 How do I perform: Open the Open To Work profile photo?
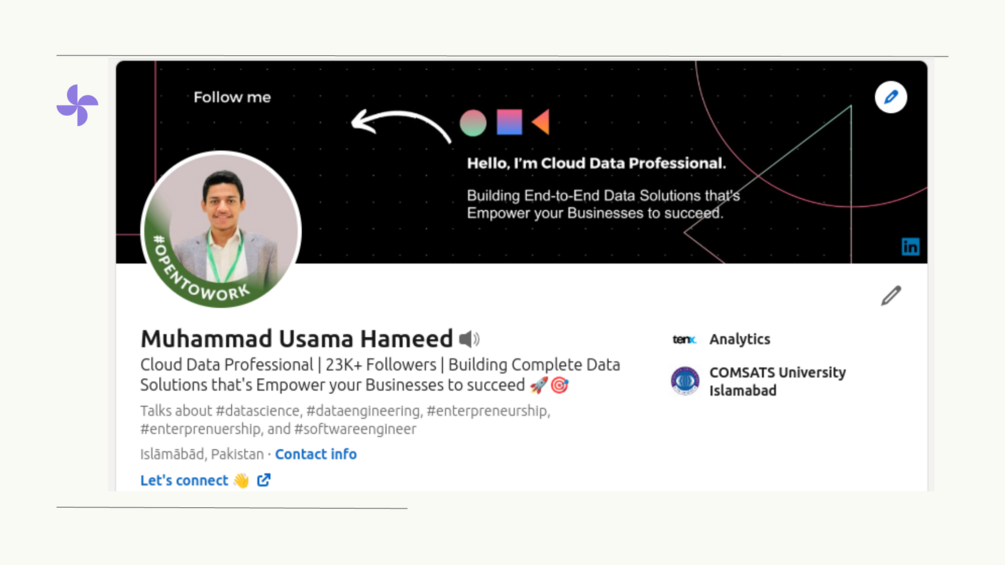(x=221, y=230)
